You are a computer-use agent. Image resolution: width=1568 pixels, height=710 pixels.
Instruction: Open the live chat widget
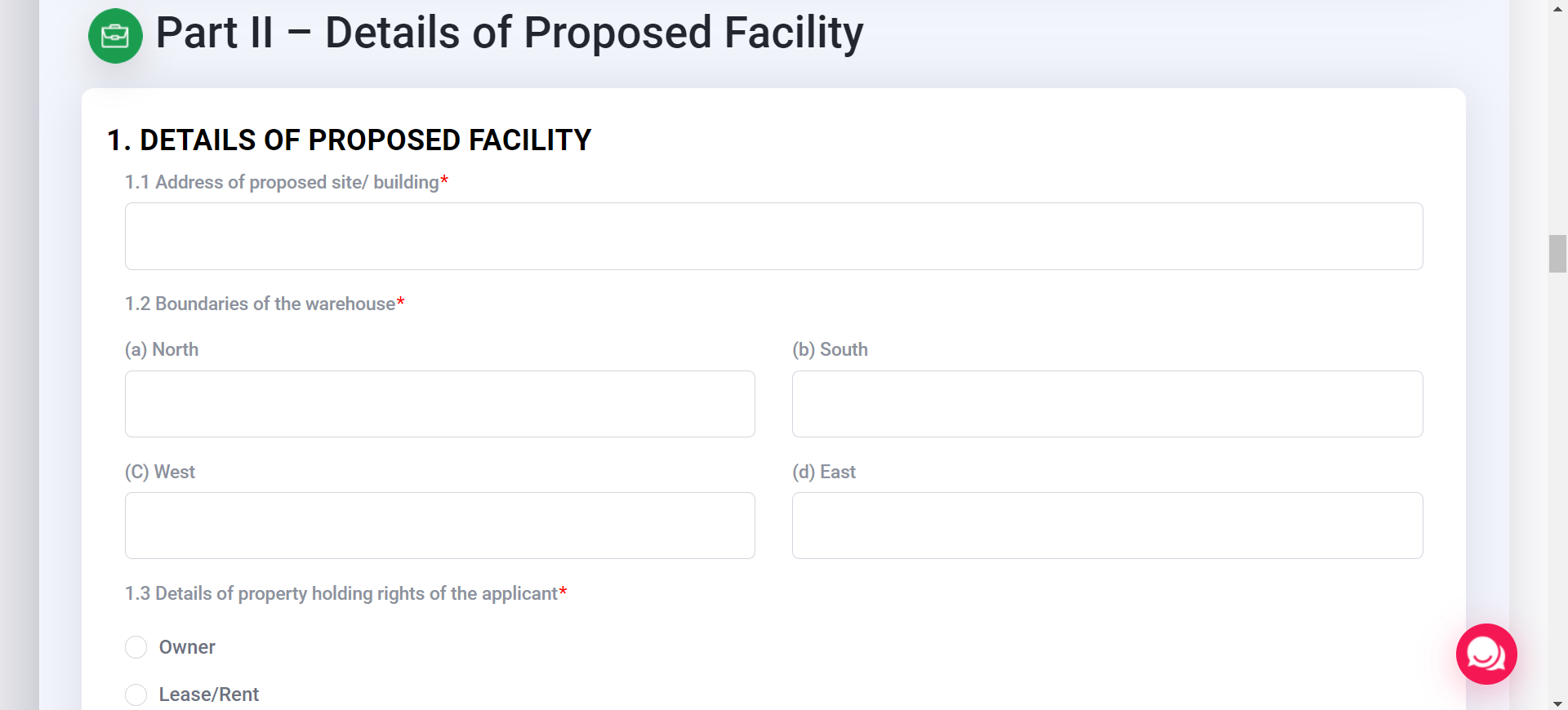click(x=1485, y=654)
